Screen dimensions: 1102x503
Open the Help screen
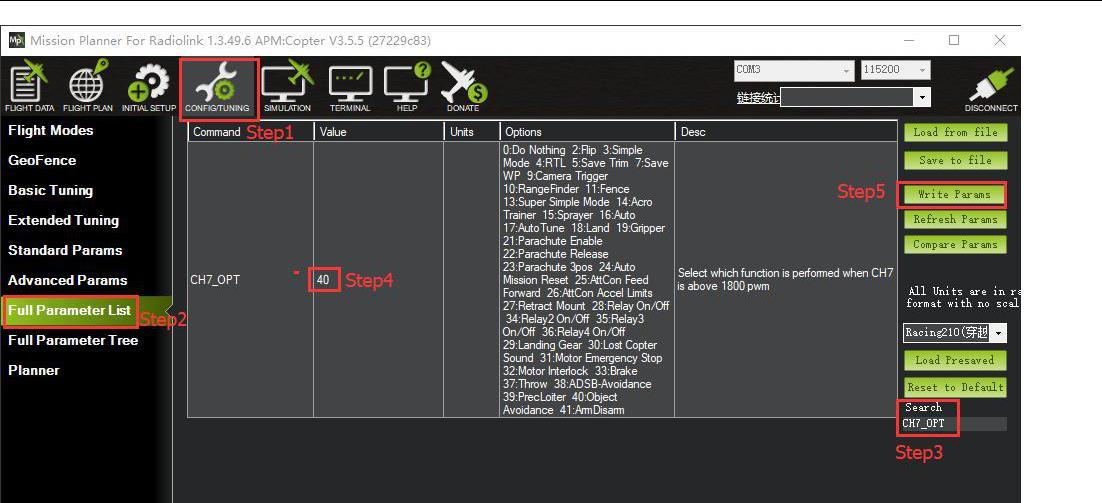coord(407,86)
